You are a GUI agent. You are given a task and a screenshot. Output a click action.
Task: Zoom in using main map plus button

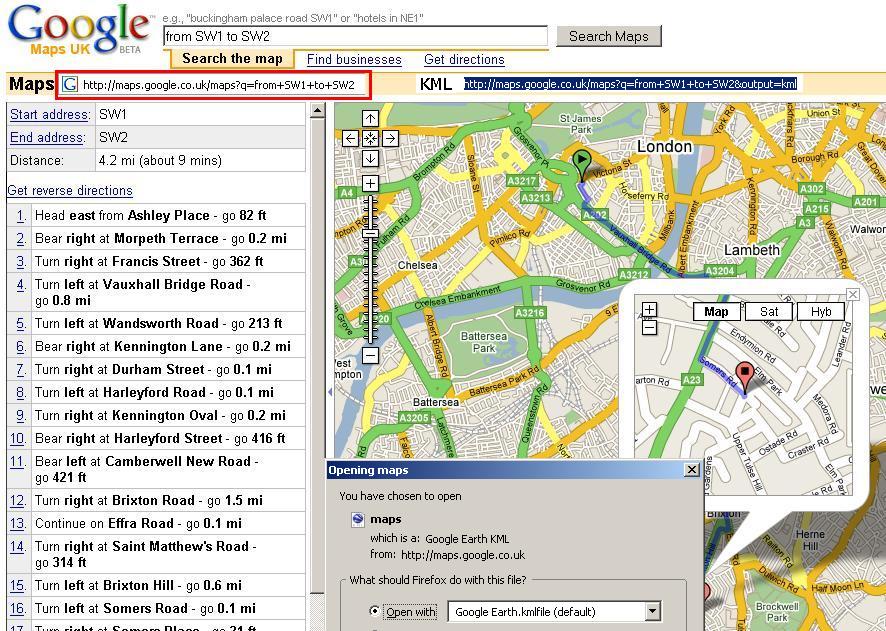point(370,183)
